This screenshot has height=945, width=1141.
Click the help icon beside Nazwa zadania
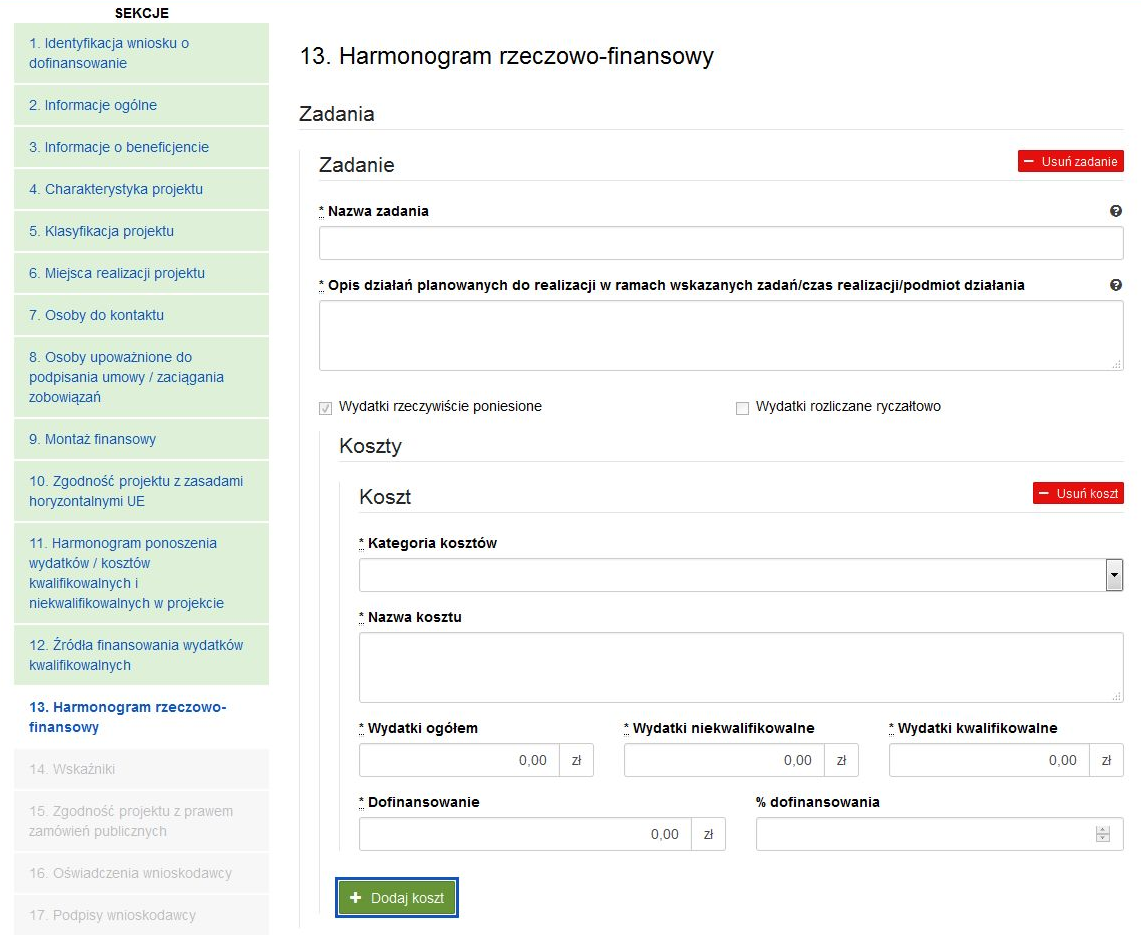point(1116,211)
